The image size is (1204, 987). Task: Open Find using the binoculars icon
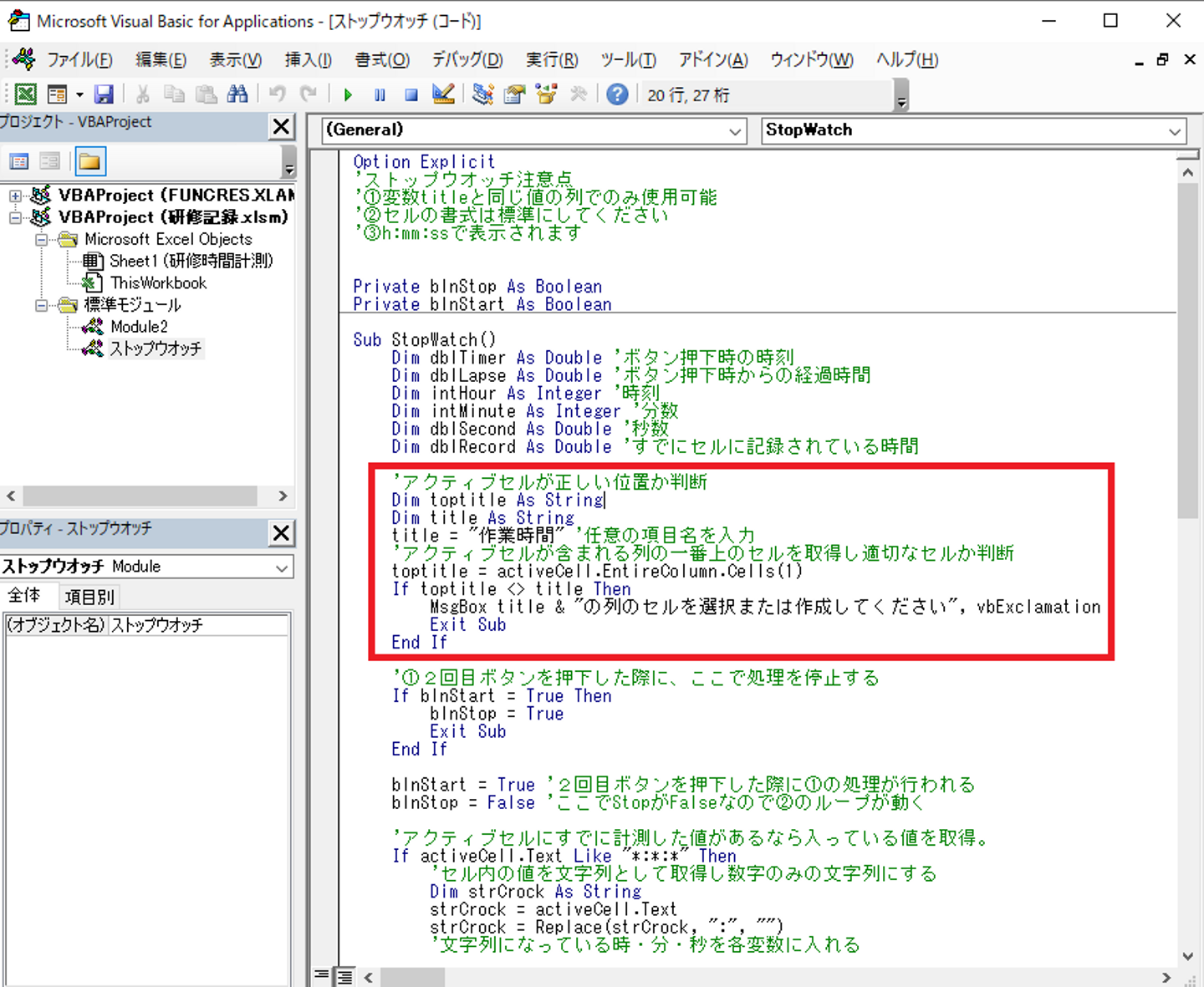coord(237,94)
